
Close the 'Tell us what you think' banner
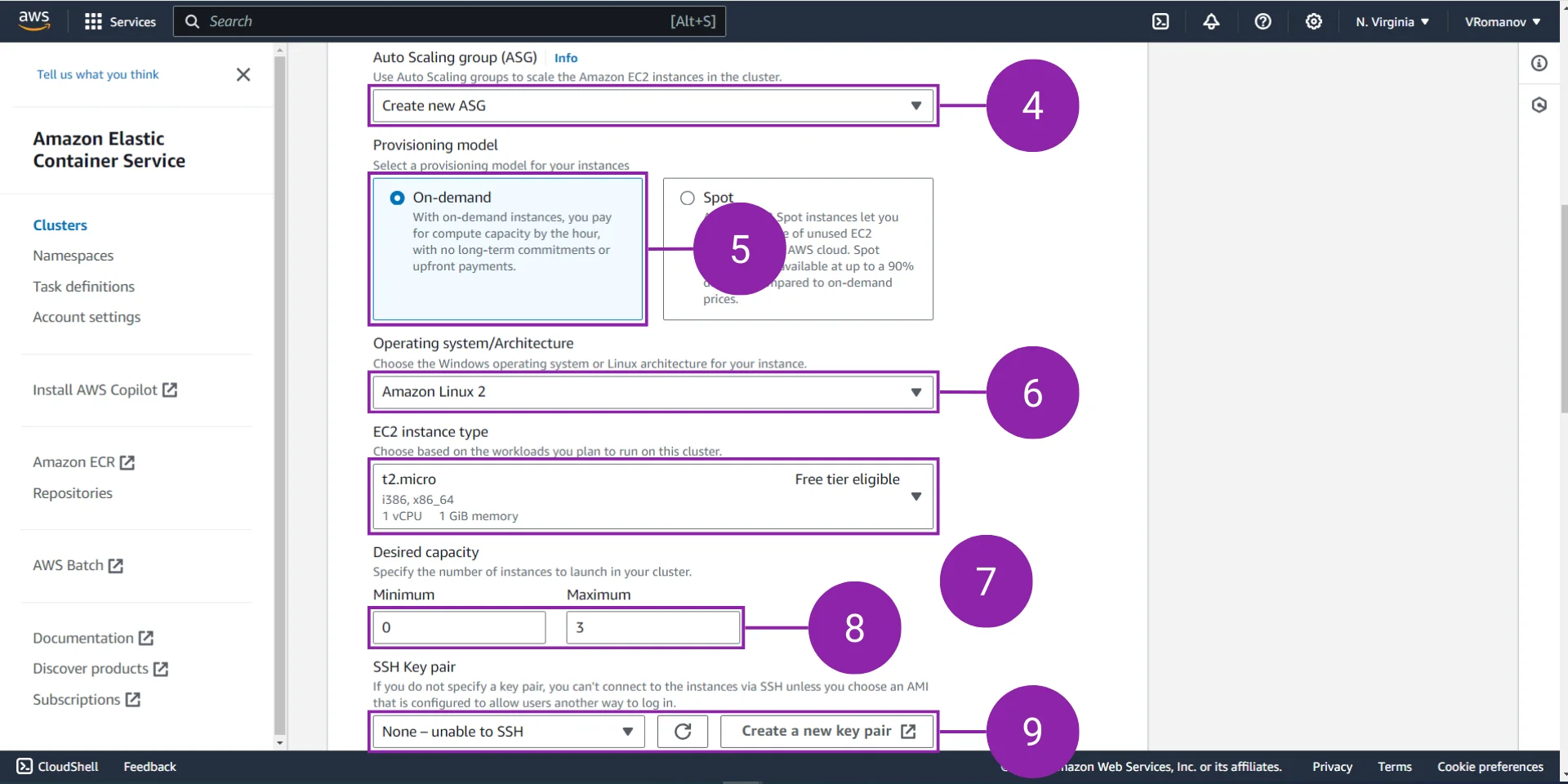(x=243, y=74)
